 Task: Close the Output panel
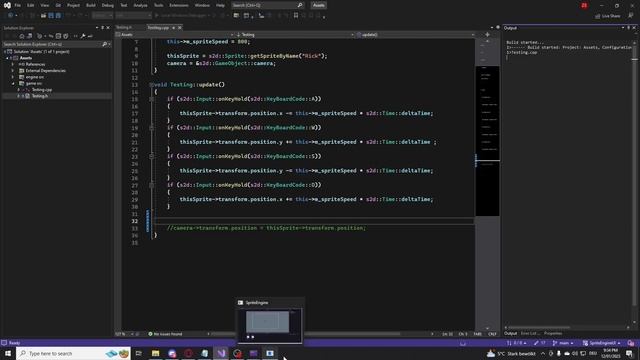click(x=634, y=28)
